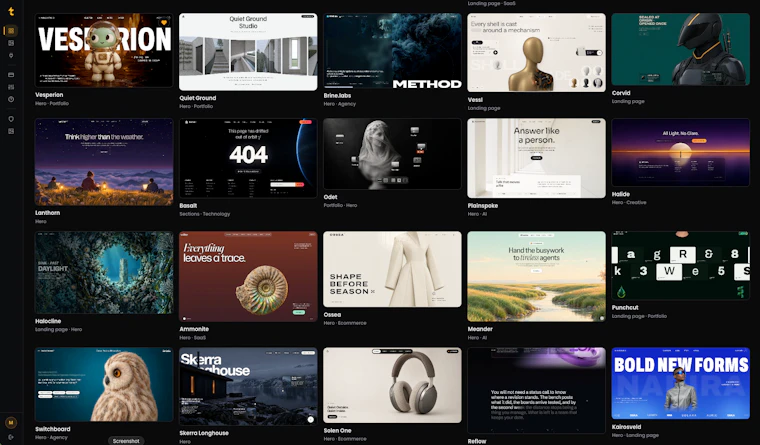The image size is (760, 445).
Task: Open the Plainspoke 'Answer like a person' thumbnail
Action: pyautogui.click(x=537, y=158)
